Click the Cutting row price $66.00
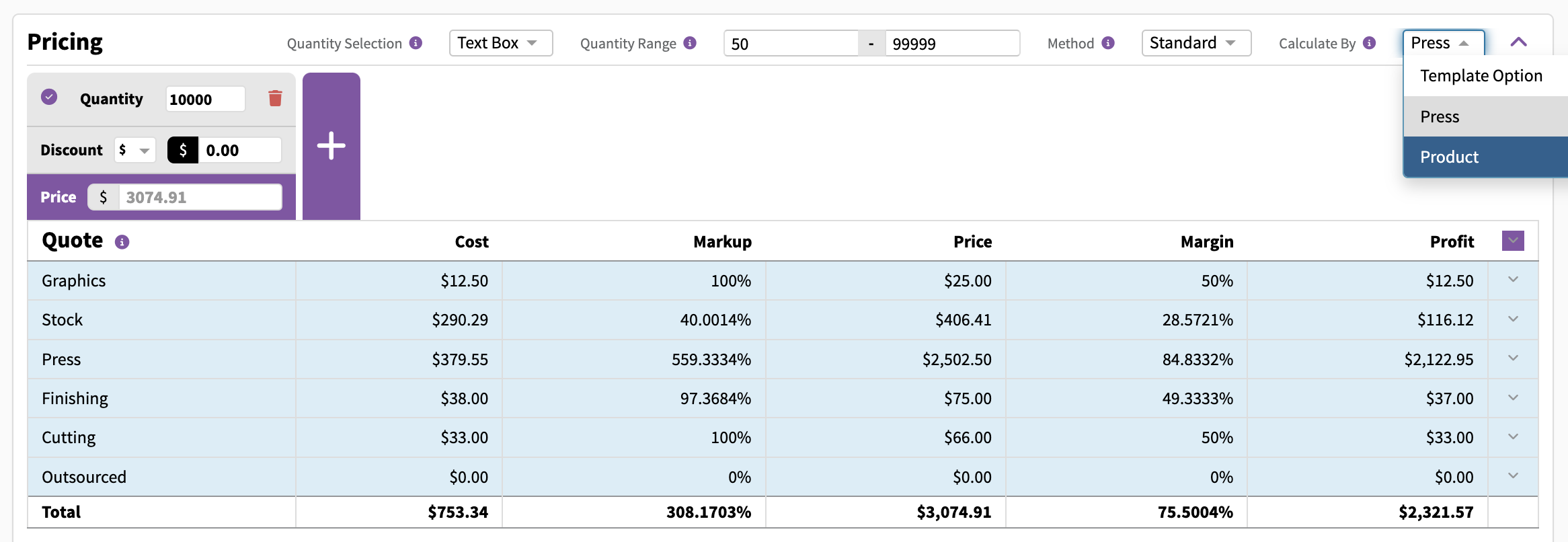The image size is (1568, 542). (x=968, y=438)
